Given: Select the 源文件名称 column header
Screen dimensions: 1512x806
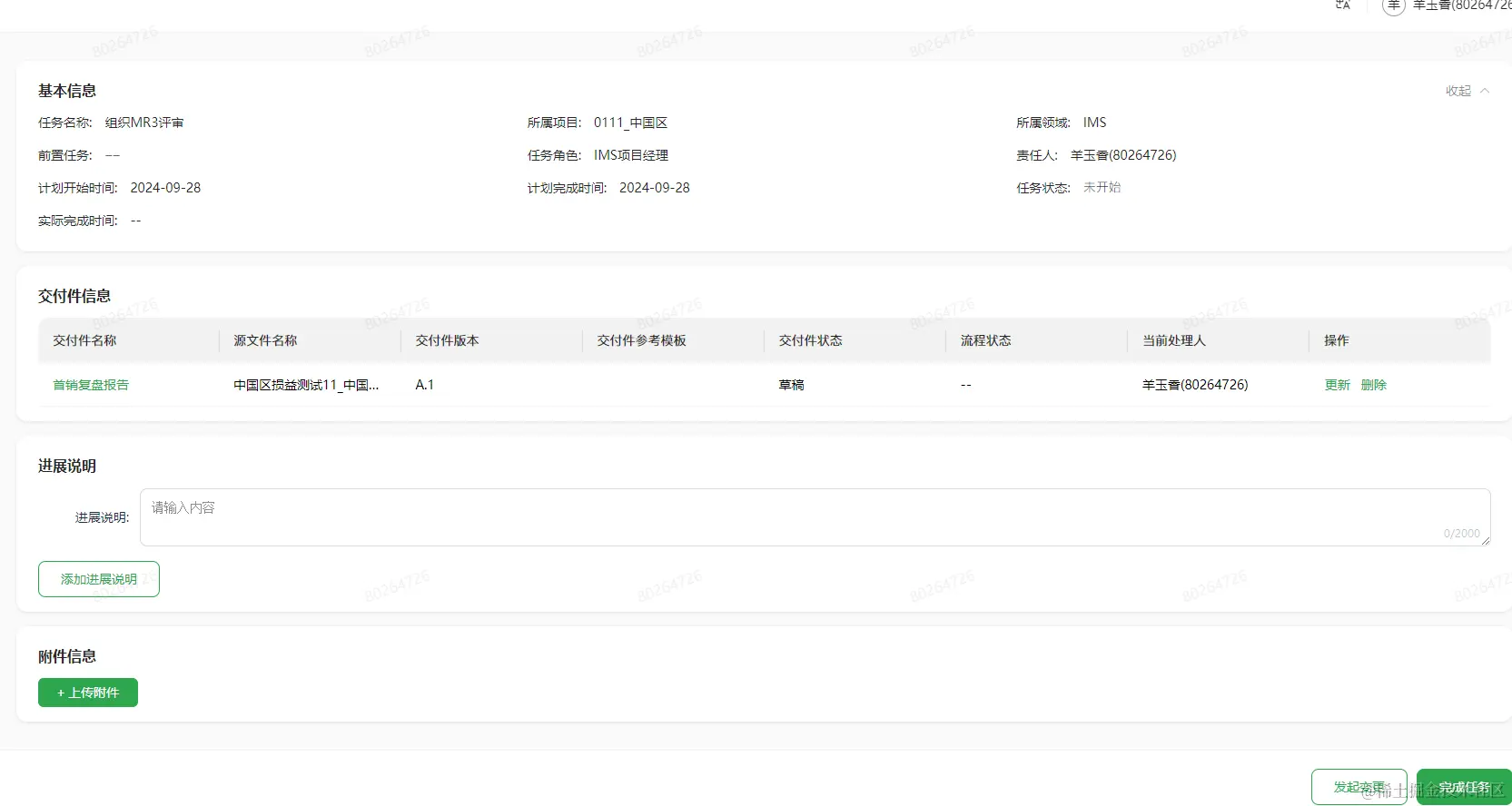Looking at the screenshot, I should click(x=265, y=340).
